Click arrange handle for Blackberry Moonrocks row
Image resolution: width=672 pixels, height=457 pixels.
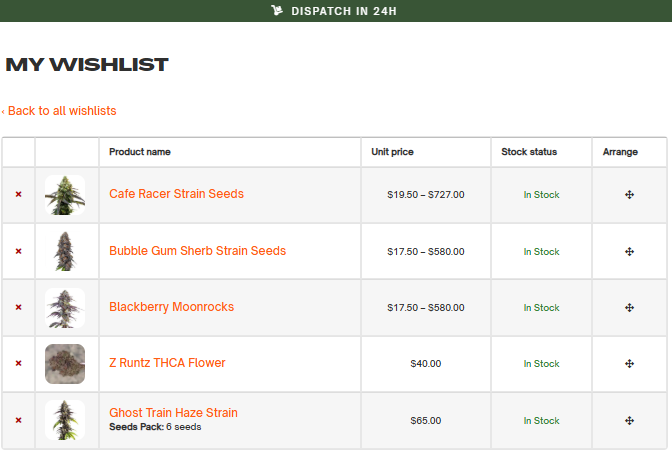(x=629, y=307)
